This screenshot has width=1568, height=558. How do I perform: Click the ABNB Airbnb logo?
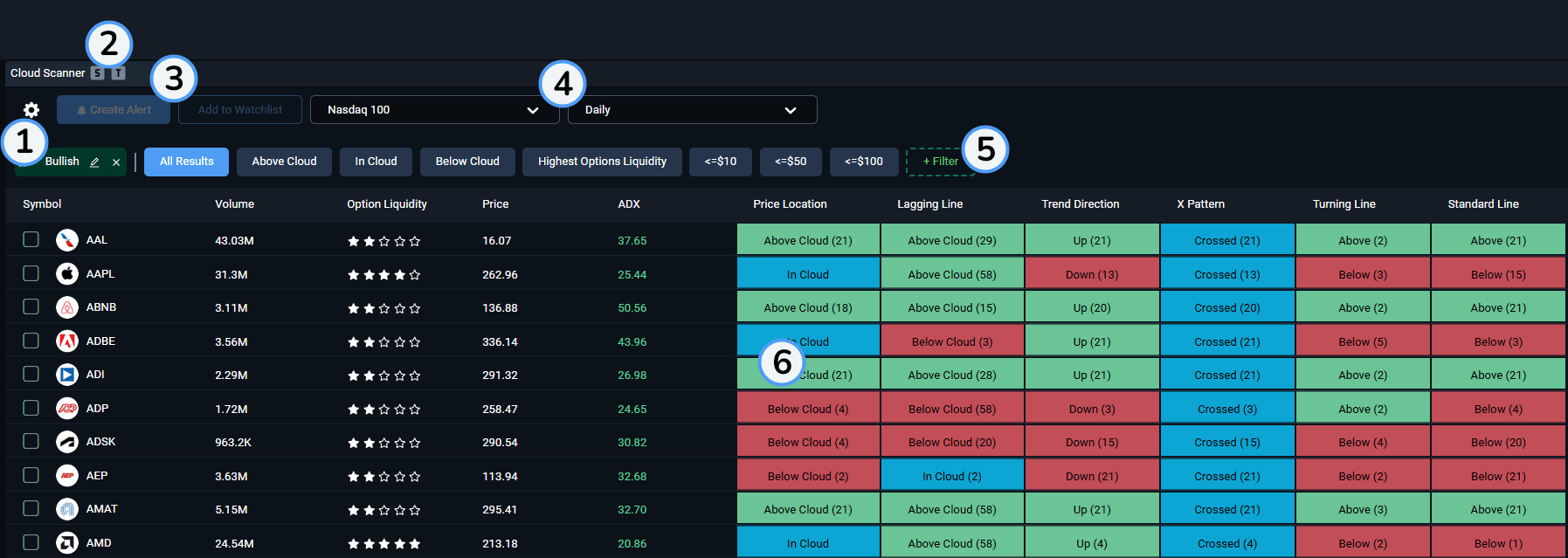click(67, 307)
